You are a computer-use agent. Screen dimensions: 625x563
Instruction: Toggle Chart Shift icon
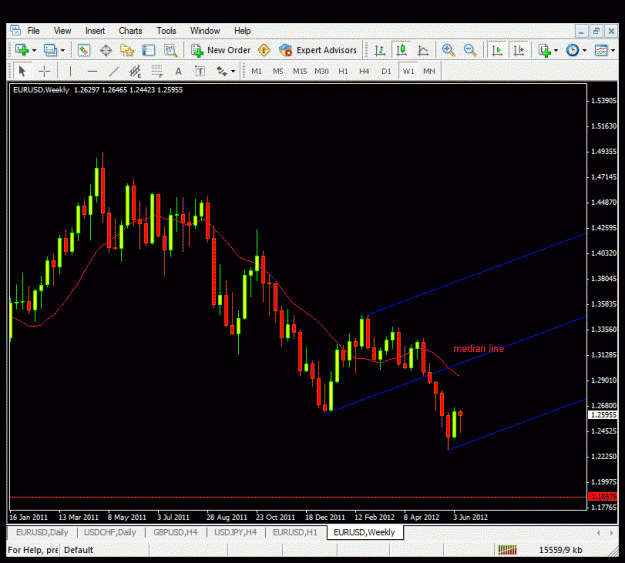pos(519,50)
